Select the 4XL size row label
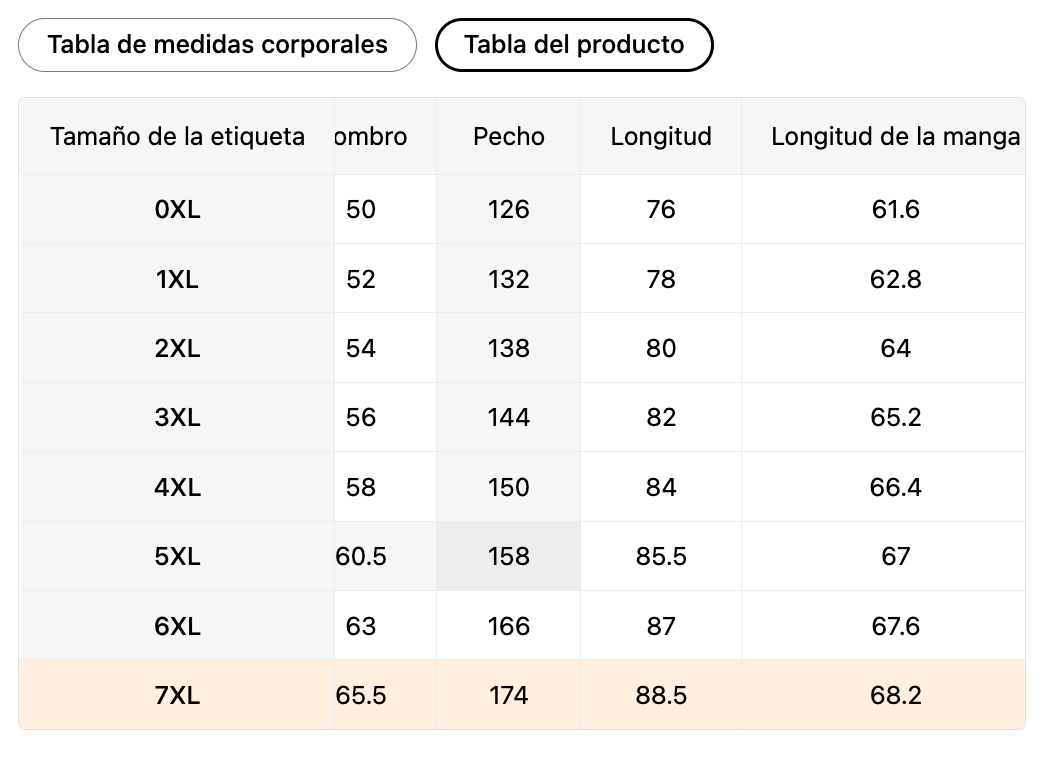 click(x=178, y=487)
